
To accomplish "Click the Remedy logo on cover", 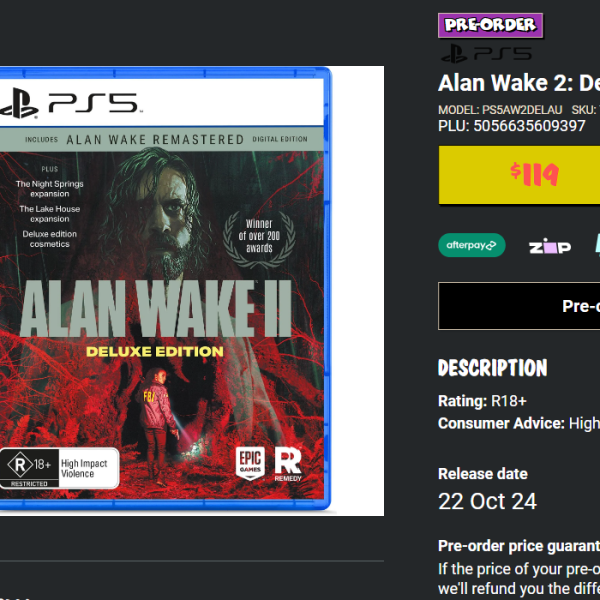I will coord(288,464).
